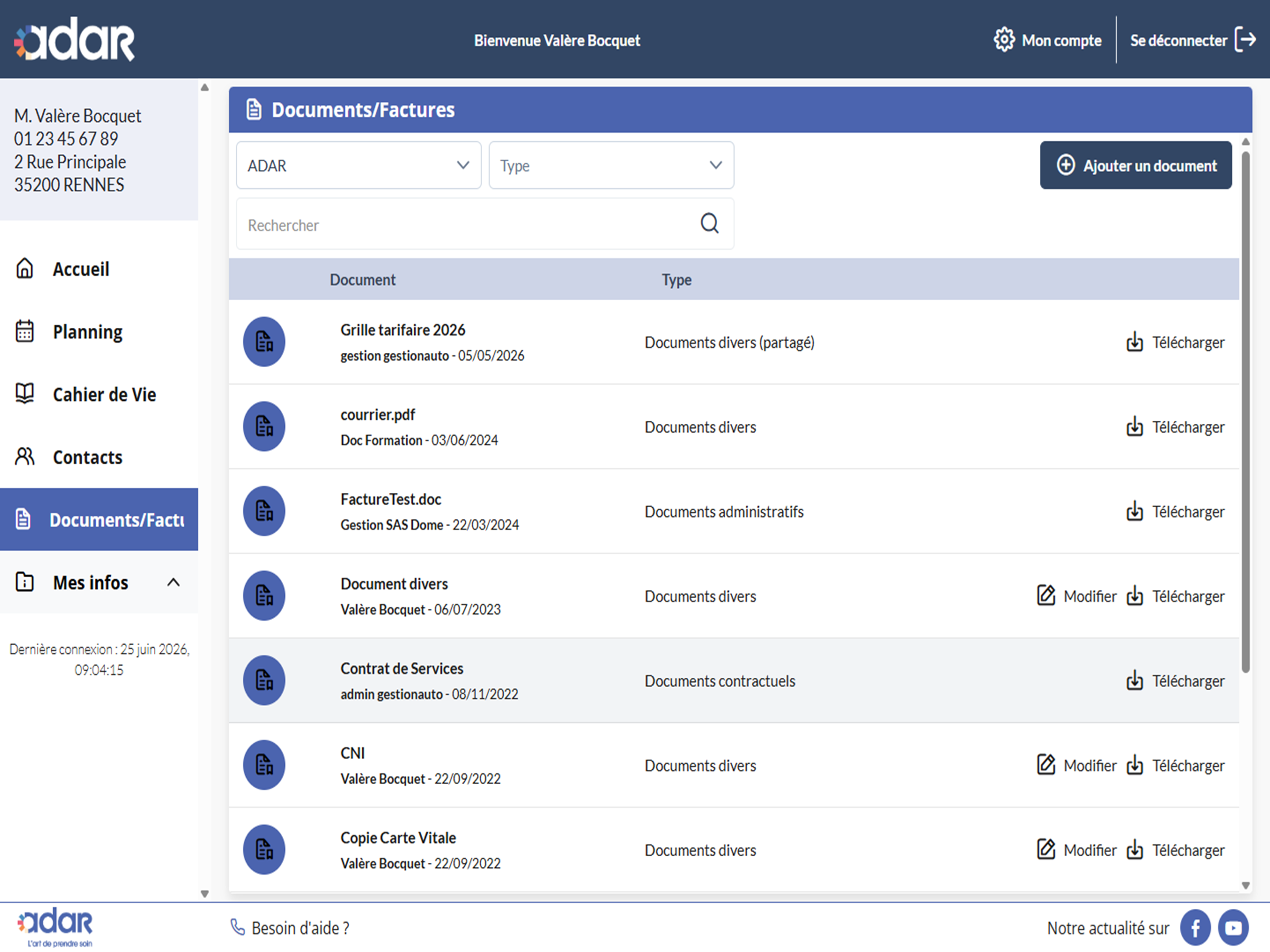This screenshot has height=952, width=1270.
Task: Click the Rechercher search field
Action: pos(484,224)
